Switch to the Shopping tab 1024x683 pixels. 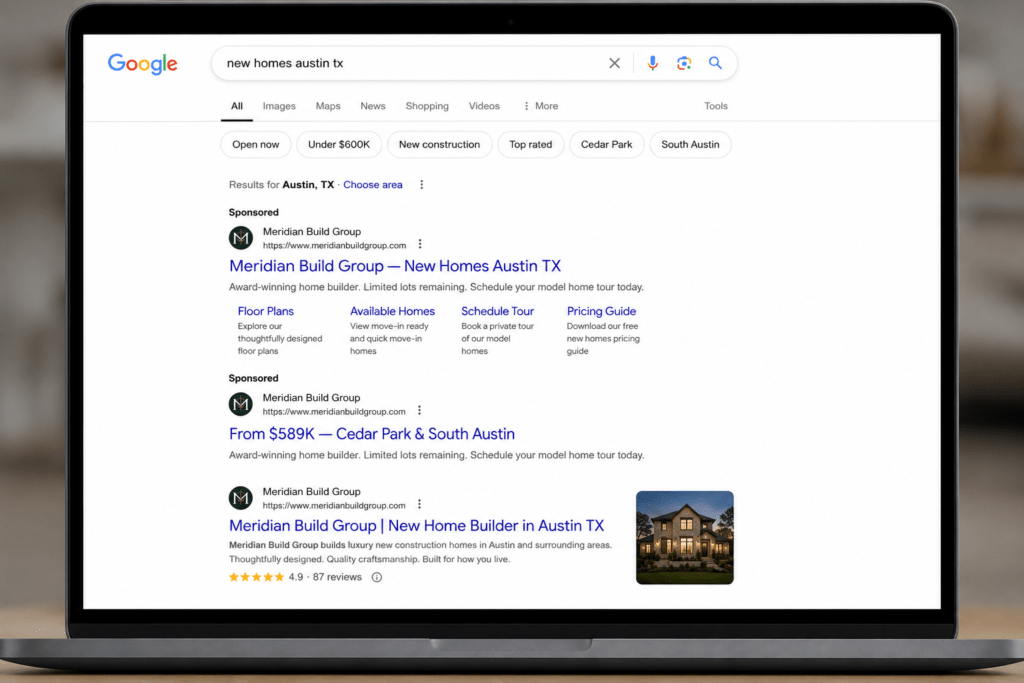(427, 106)
